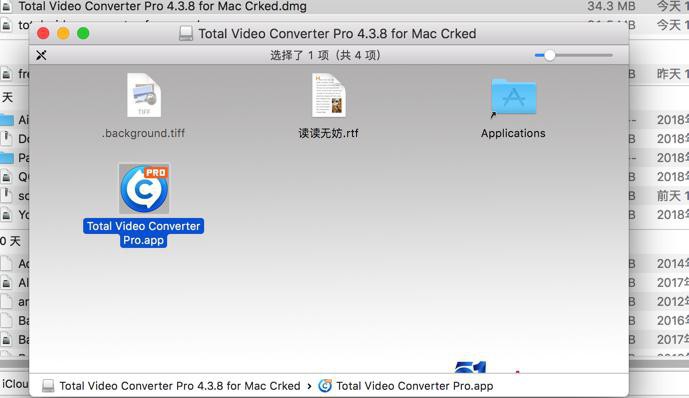Select the Total Video Converter Pro app icon
This screenshot has width=689, height=398.
coord(144,189)
